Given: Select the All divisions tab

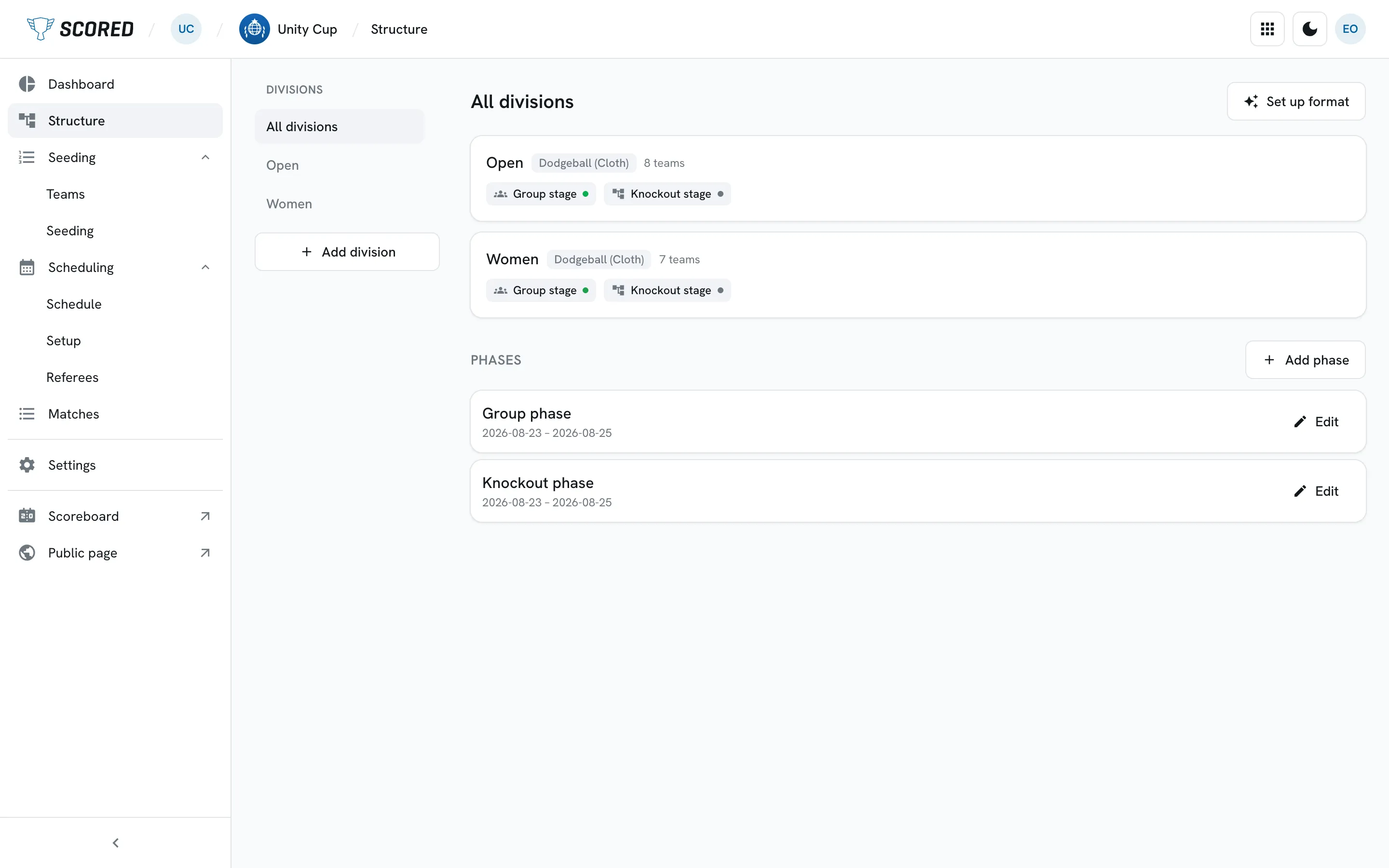Looking at the screenshot, I should (339, 126).
